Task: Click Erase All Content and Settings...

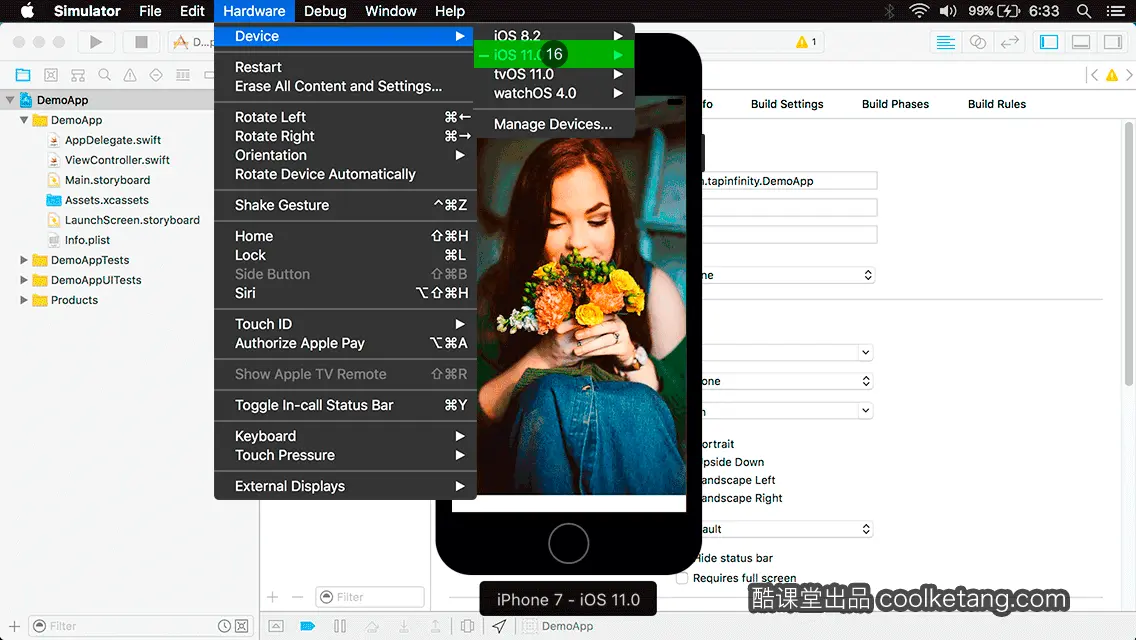Action: pos(346,86)
